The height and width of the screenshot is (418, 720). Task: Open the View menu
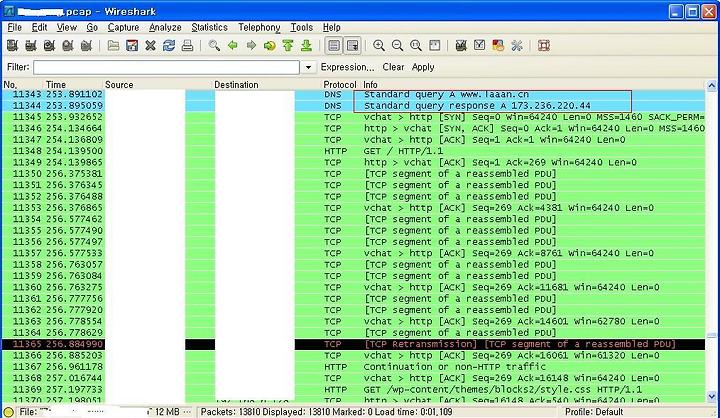(67, 28)
